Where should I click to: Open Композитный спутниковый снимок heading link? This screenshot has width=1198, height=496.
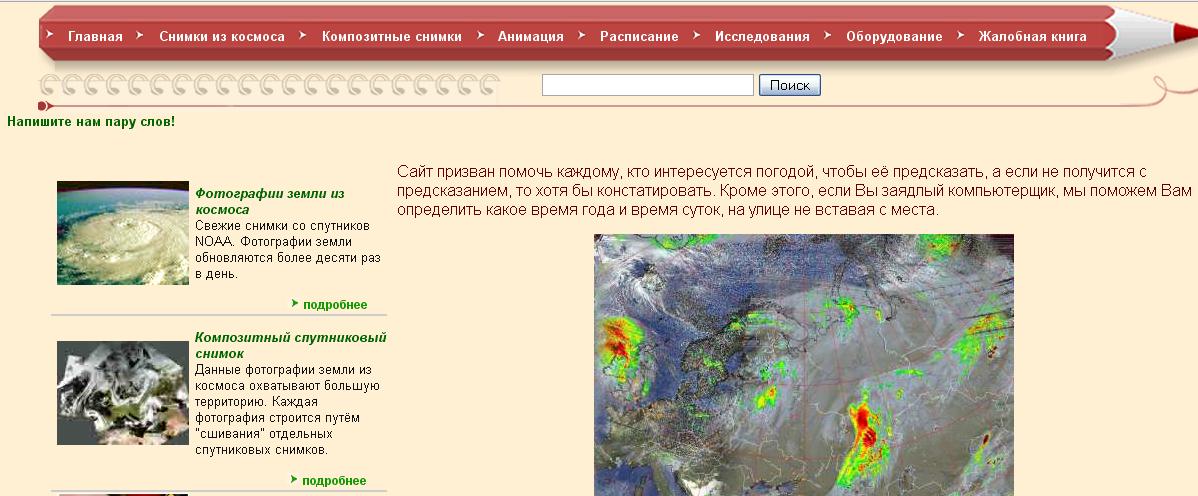click(x=290, y=345)
